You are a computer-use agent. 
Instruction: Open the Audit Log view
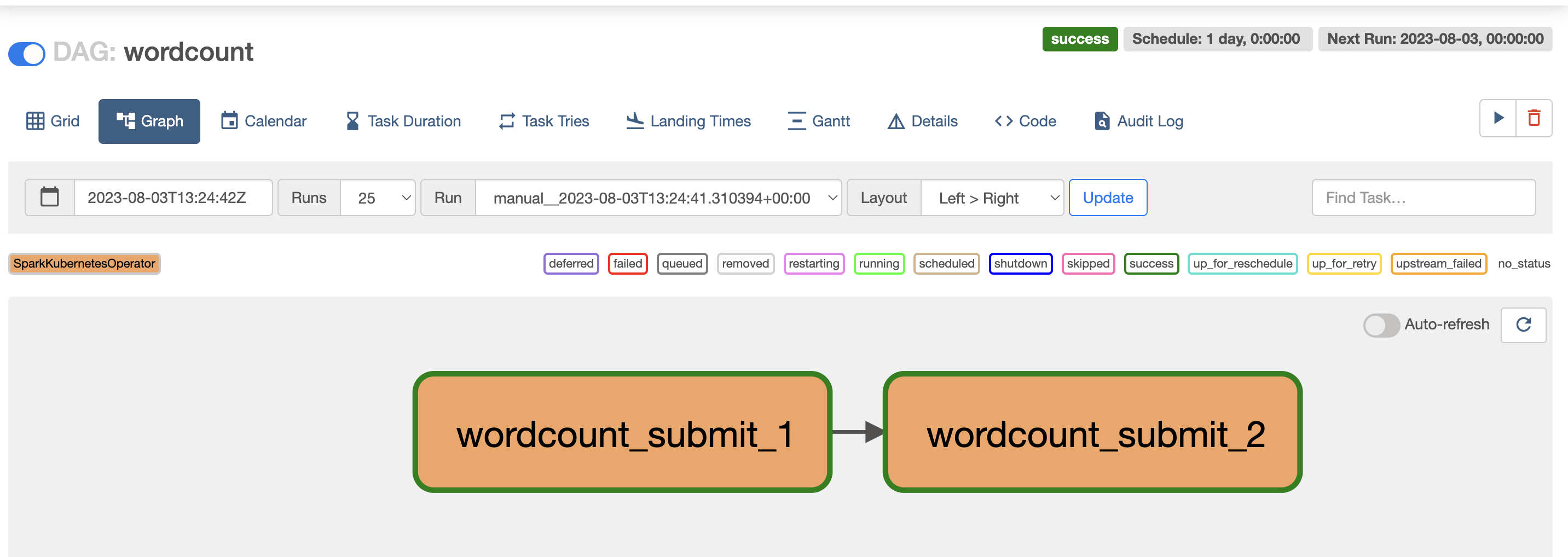coord(1138,121)
